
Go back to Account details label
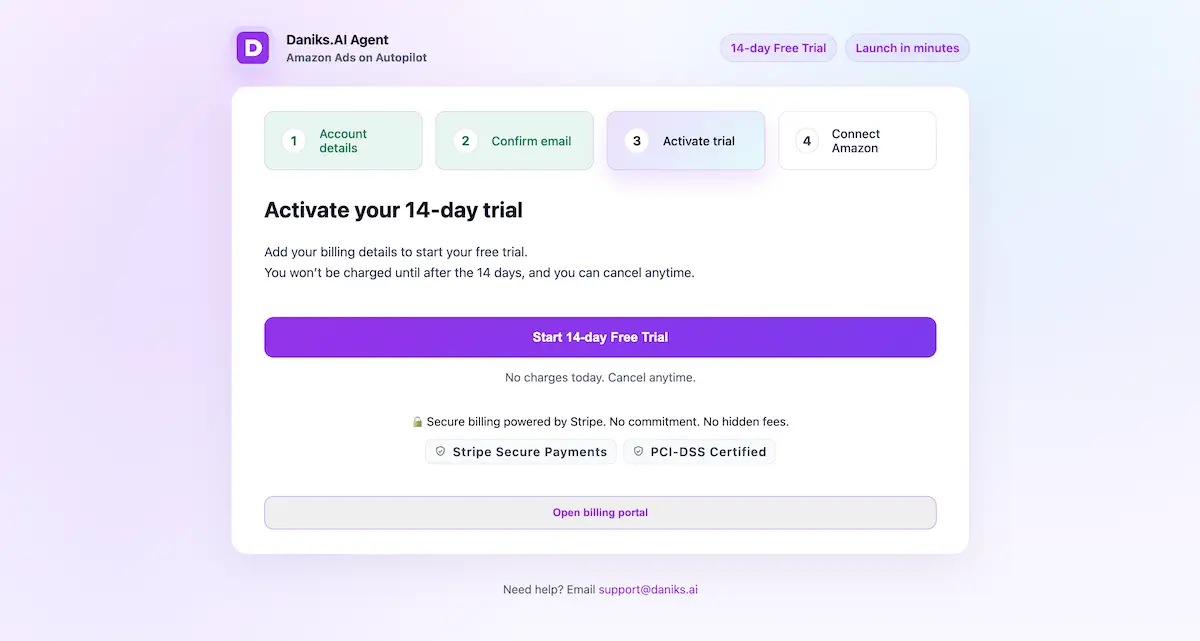coord(343,141)
